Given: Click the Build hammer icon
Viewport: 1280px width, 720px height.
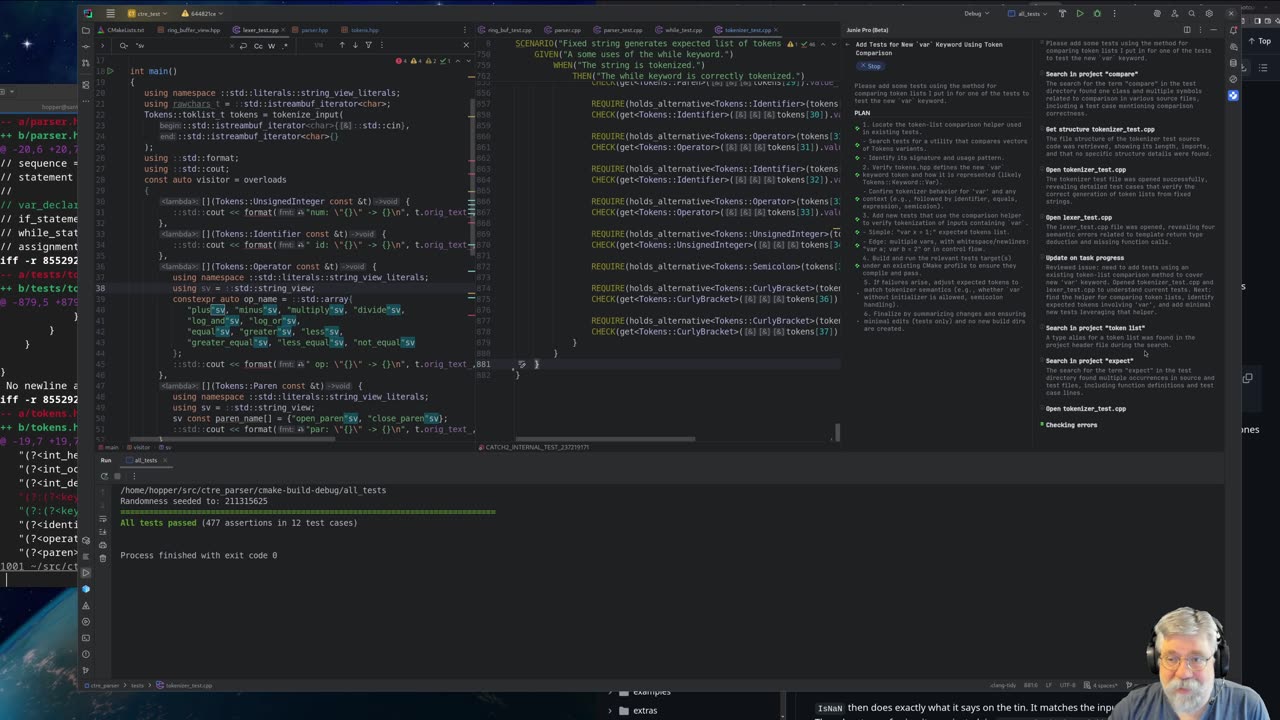Looking at the screenshot, I should pos(1062,14).
